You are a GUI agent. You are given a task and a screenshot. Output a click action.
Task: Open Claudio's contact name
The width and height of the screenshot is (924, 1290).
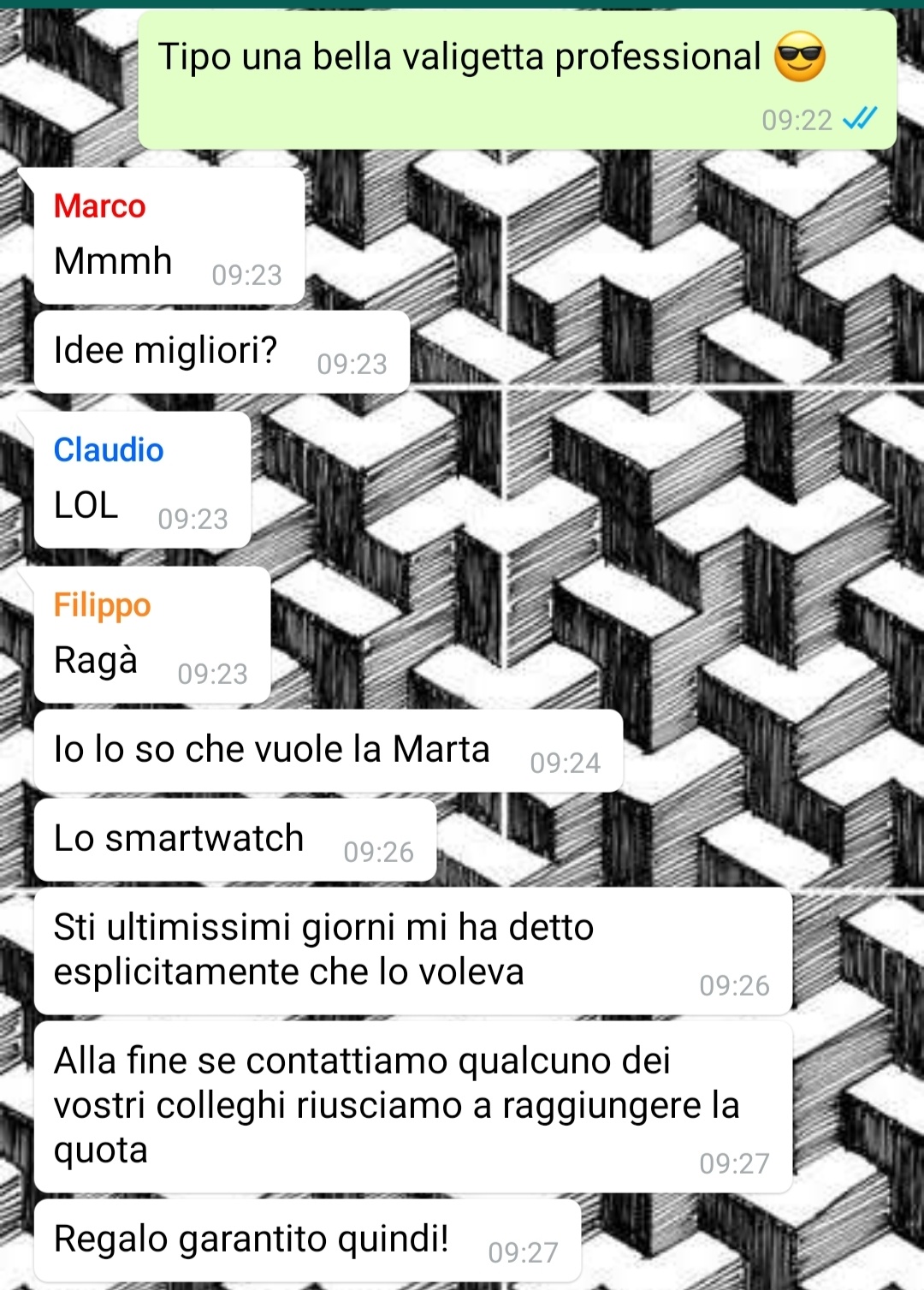(x=109, y=450)
